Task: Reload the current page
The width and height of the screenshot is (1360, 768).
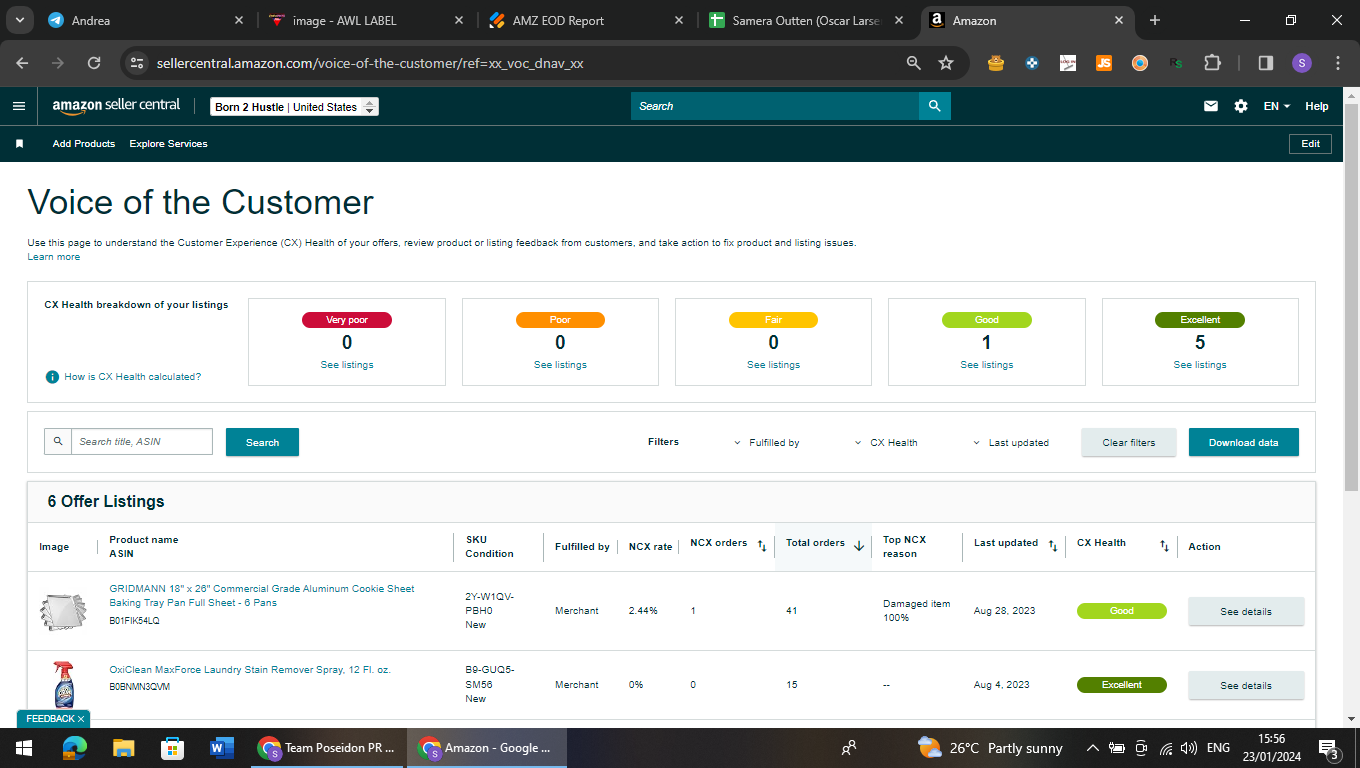Action: click(x=94, y=63)
